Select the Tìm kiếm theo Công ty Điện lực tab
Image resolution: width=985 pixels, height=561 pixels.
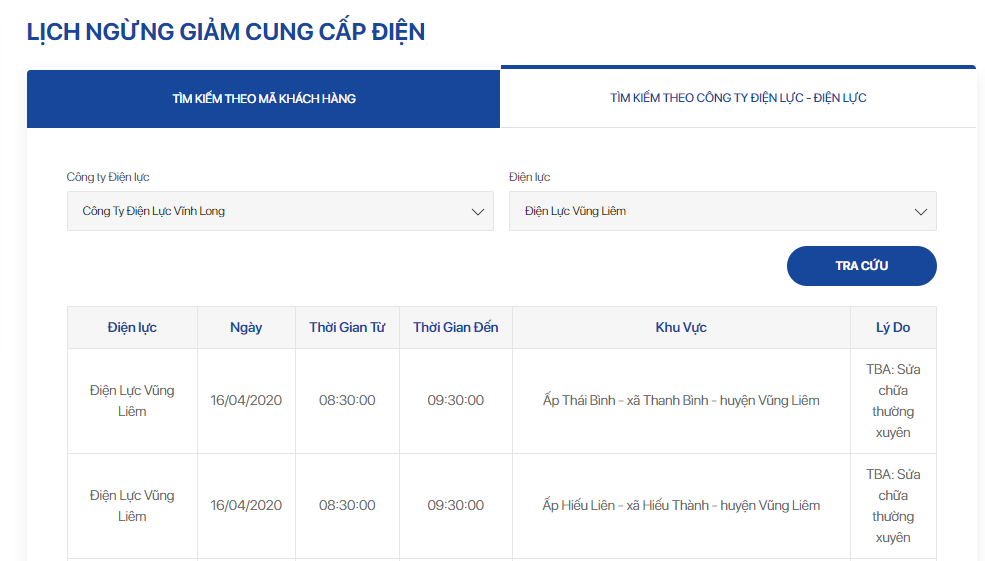point(738,98)
